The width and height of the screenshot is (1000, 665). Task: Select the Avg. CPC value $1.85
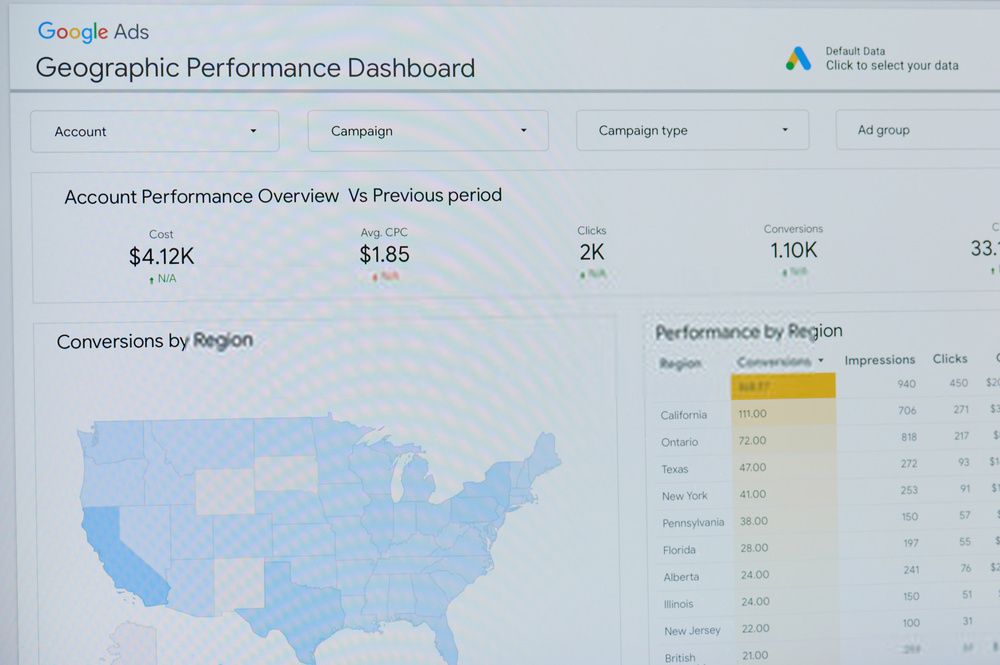point(385,254)
